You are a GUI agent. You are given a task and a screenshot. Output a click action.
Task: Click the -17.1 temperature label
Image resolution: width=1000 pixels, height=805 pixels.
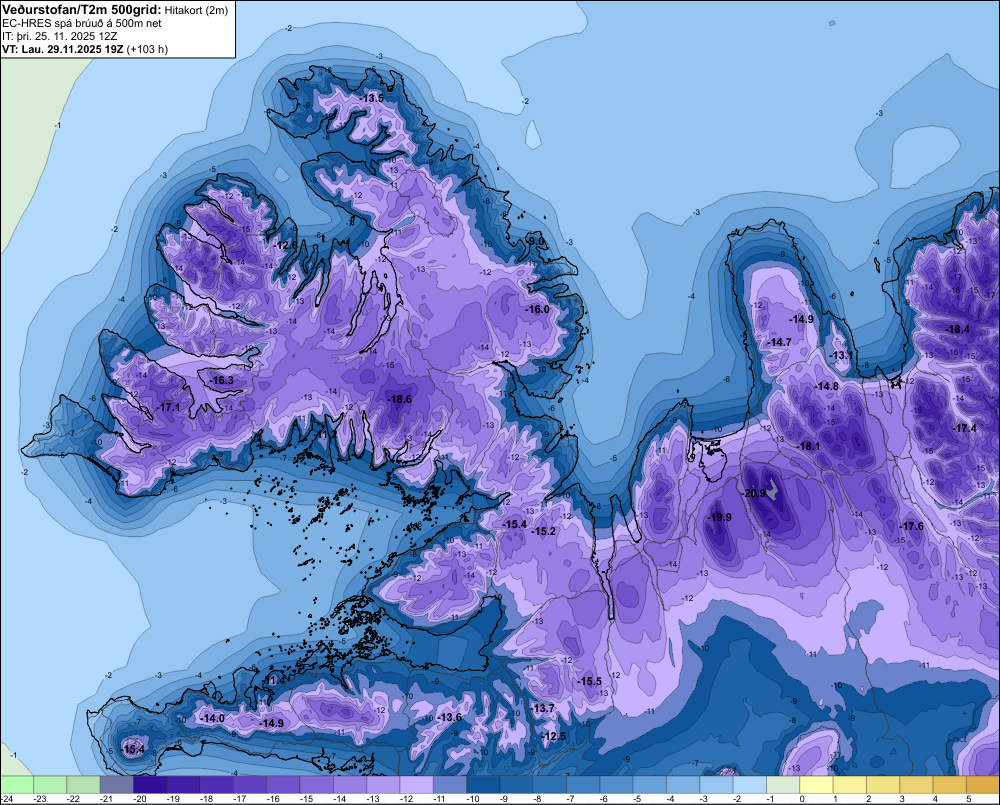[168, 407]
